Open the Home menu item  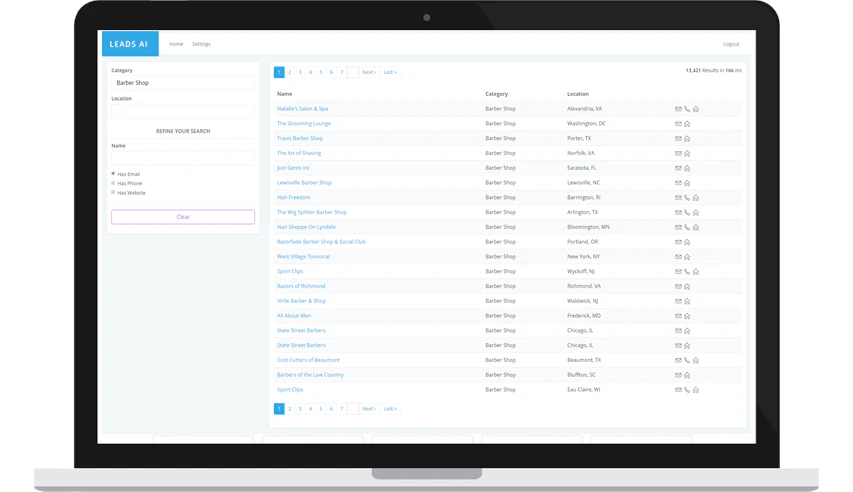(176, 44)
